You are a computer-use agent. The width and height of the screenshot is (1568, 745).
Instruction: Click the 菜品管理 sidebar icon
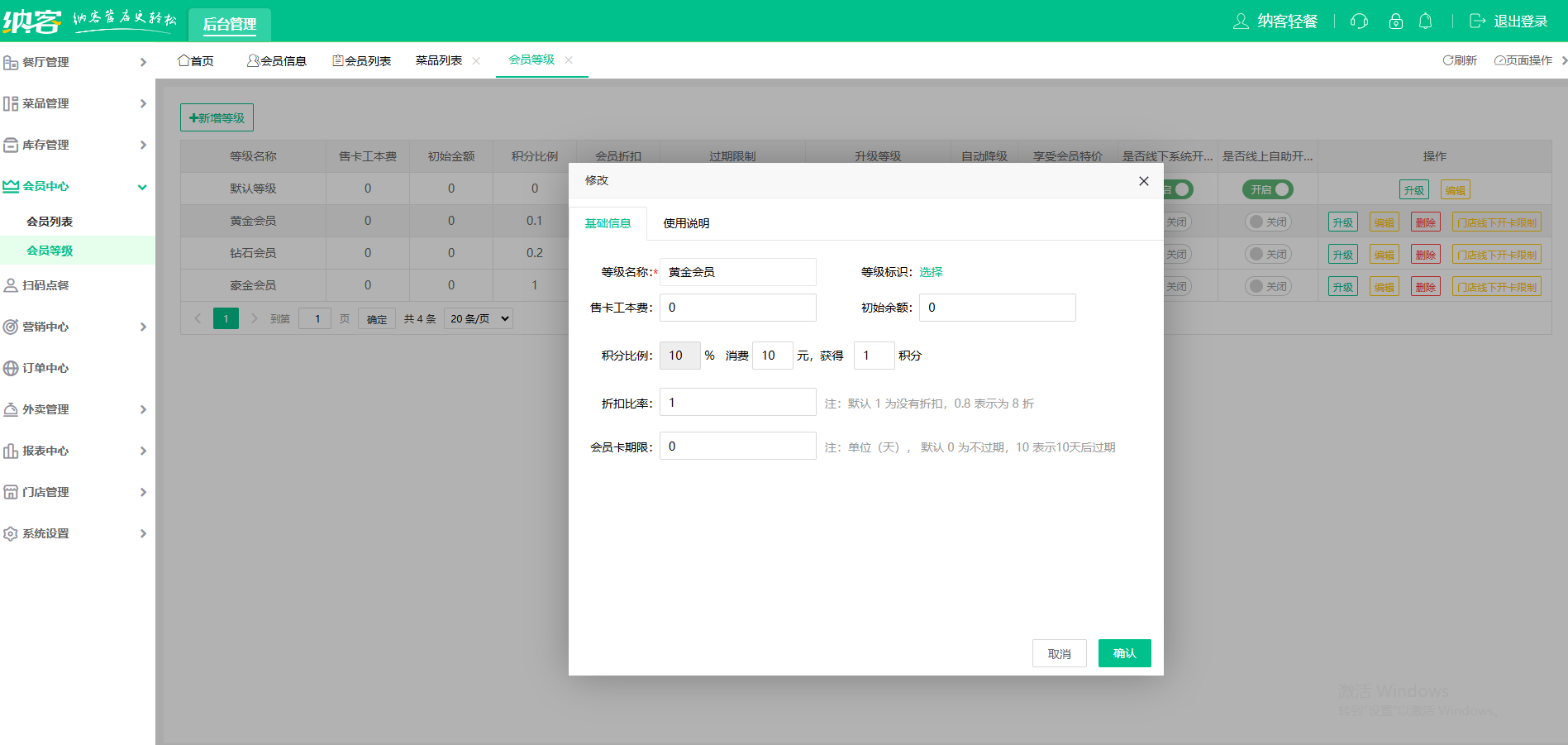(x=11, y=103)
